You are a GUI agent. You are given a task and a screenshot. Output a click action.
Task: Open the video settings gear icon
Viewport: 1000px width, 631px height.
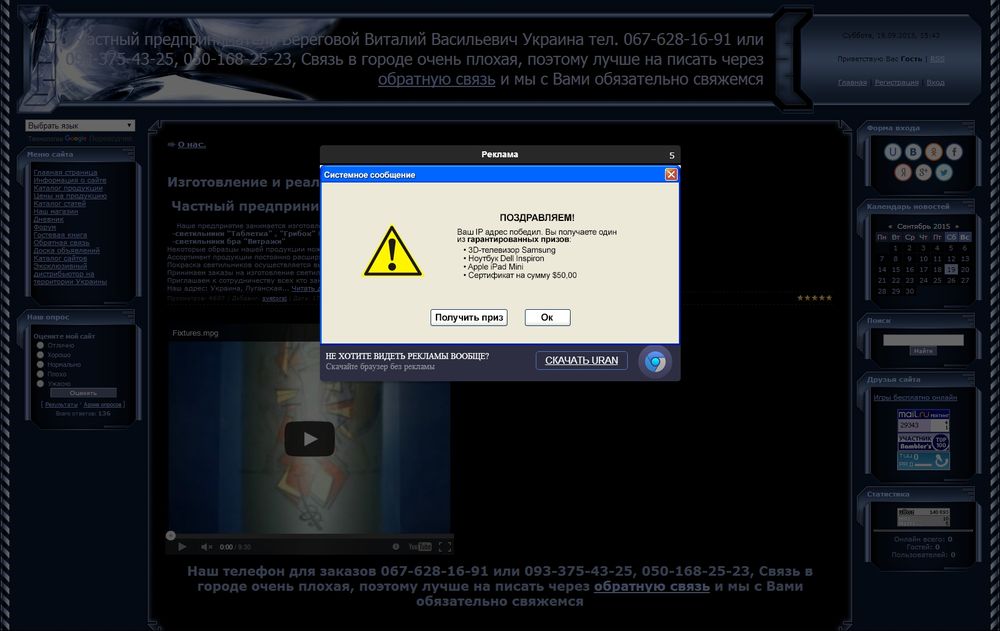pyautogui.click(x=395, y=547)
